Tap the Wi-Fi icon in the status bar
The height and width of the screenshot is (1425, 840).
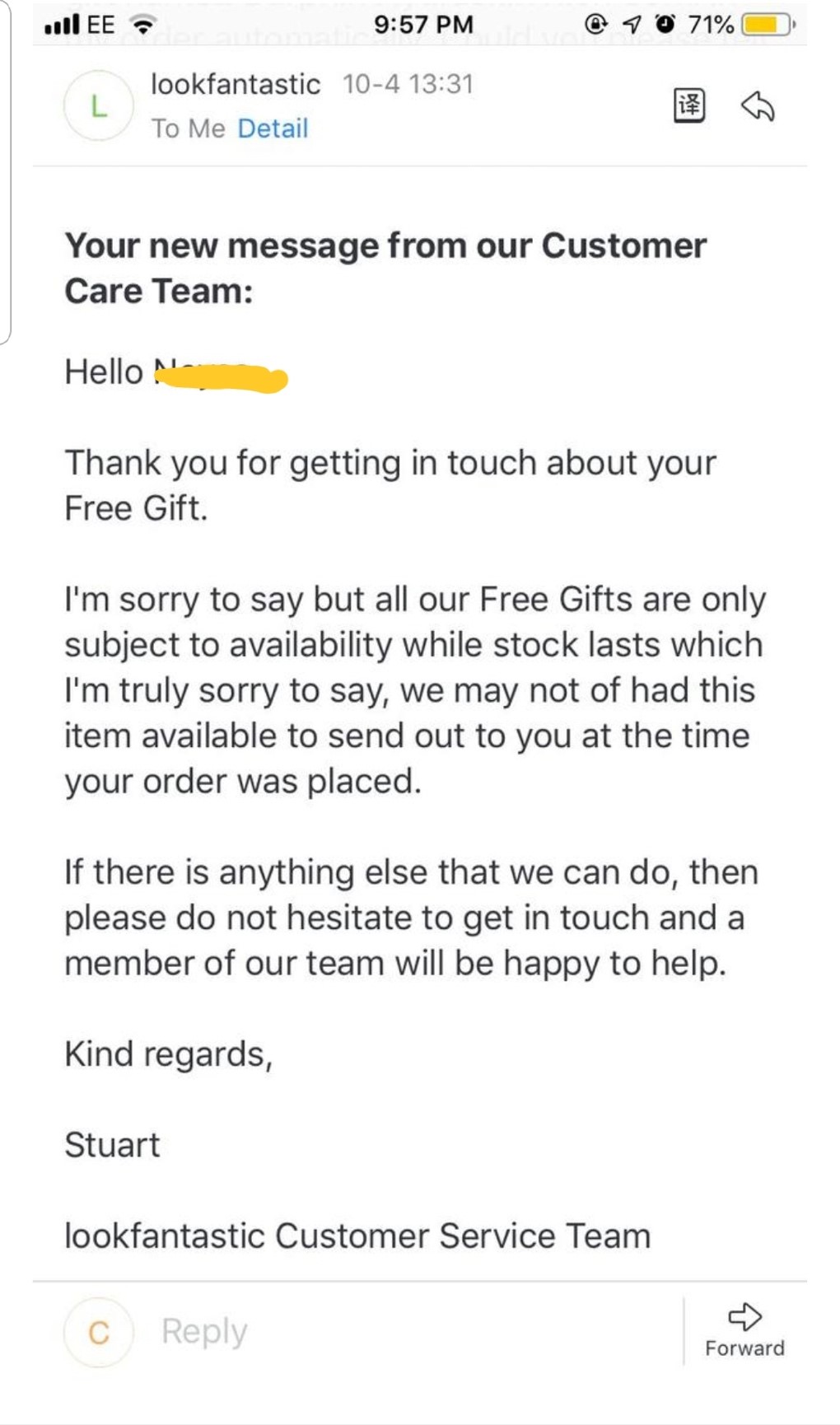click(143, 25)
